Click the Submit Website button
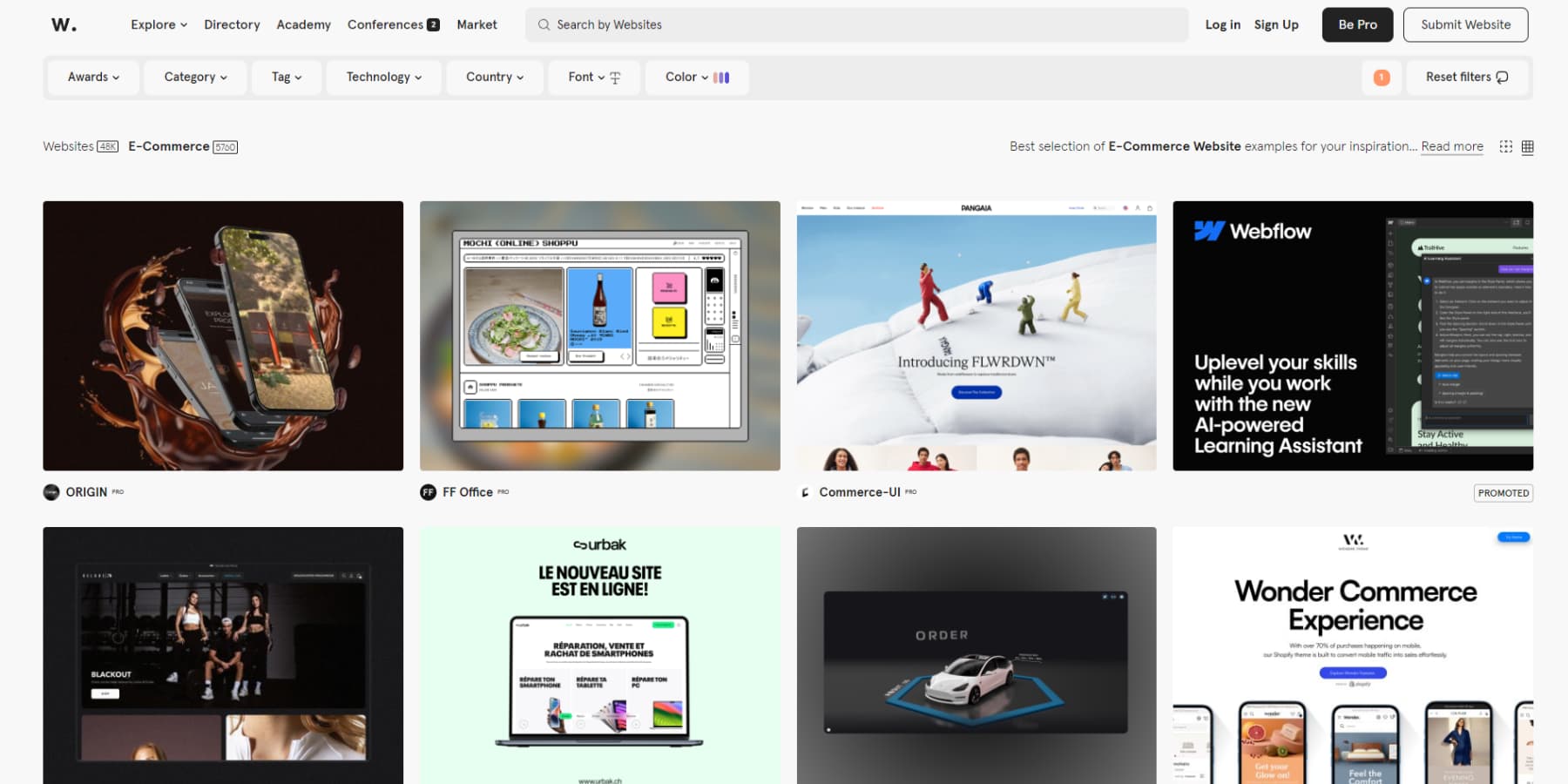The width and height of the screenshot is (1568, 784). point(1465,24)
